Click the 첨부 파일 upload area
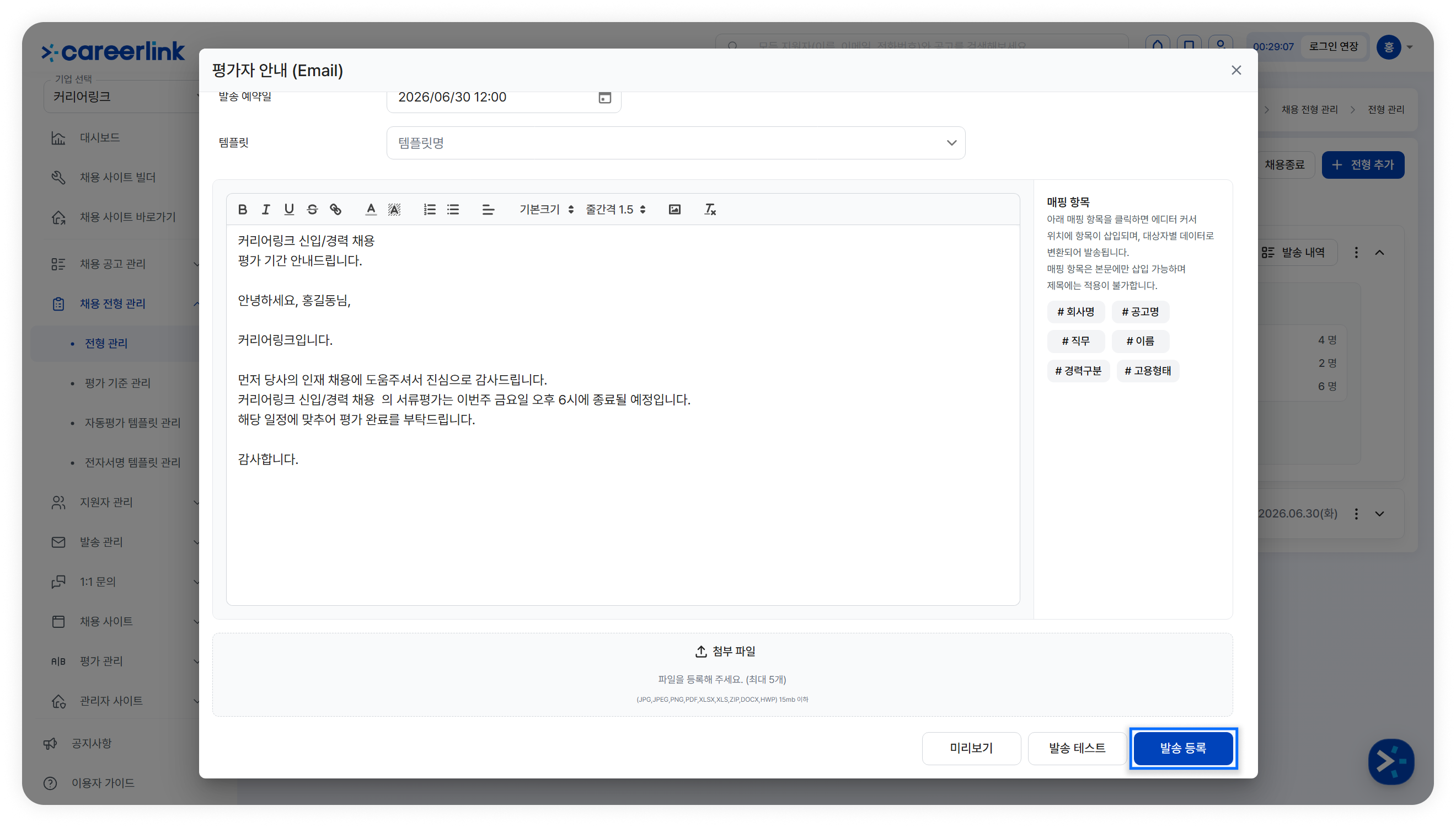 coord(722,675)
